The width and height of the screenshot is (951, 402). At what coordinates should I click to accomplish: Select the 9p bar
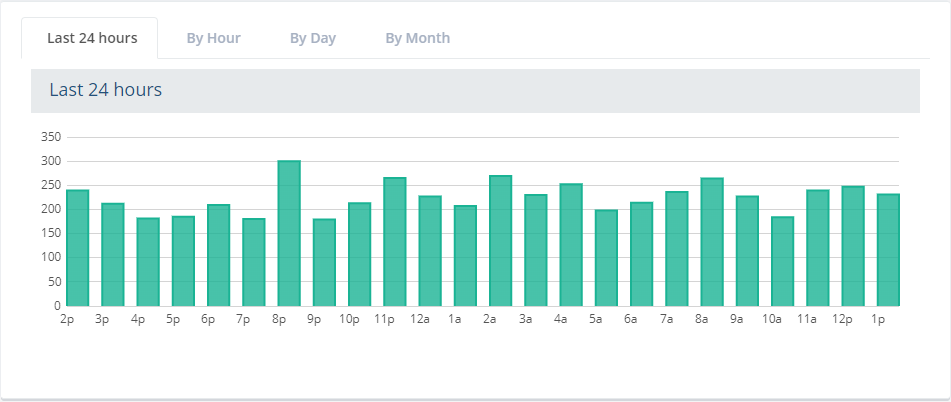[324, 262]
